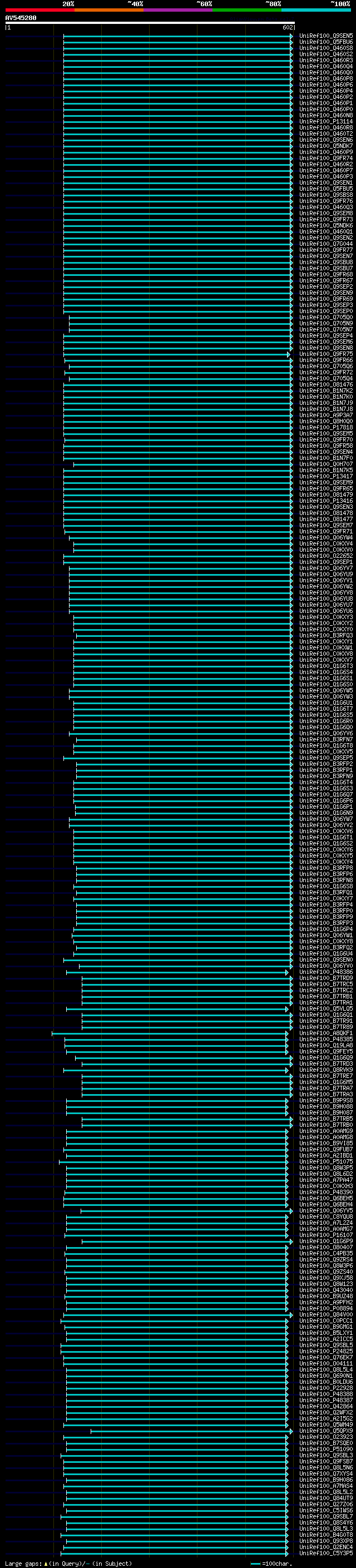
Task: Select label UniRef100_Q9SBU8
Action: coord(325,263)
